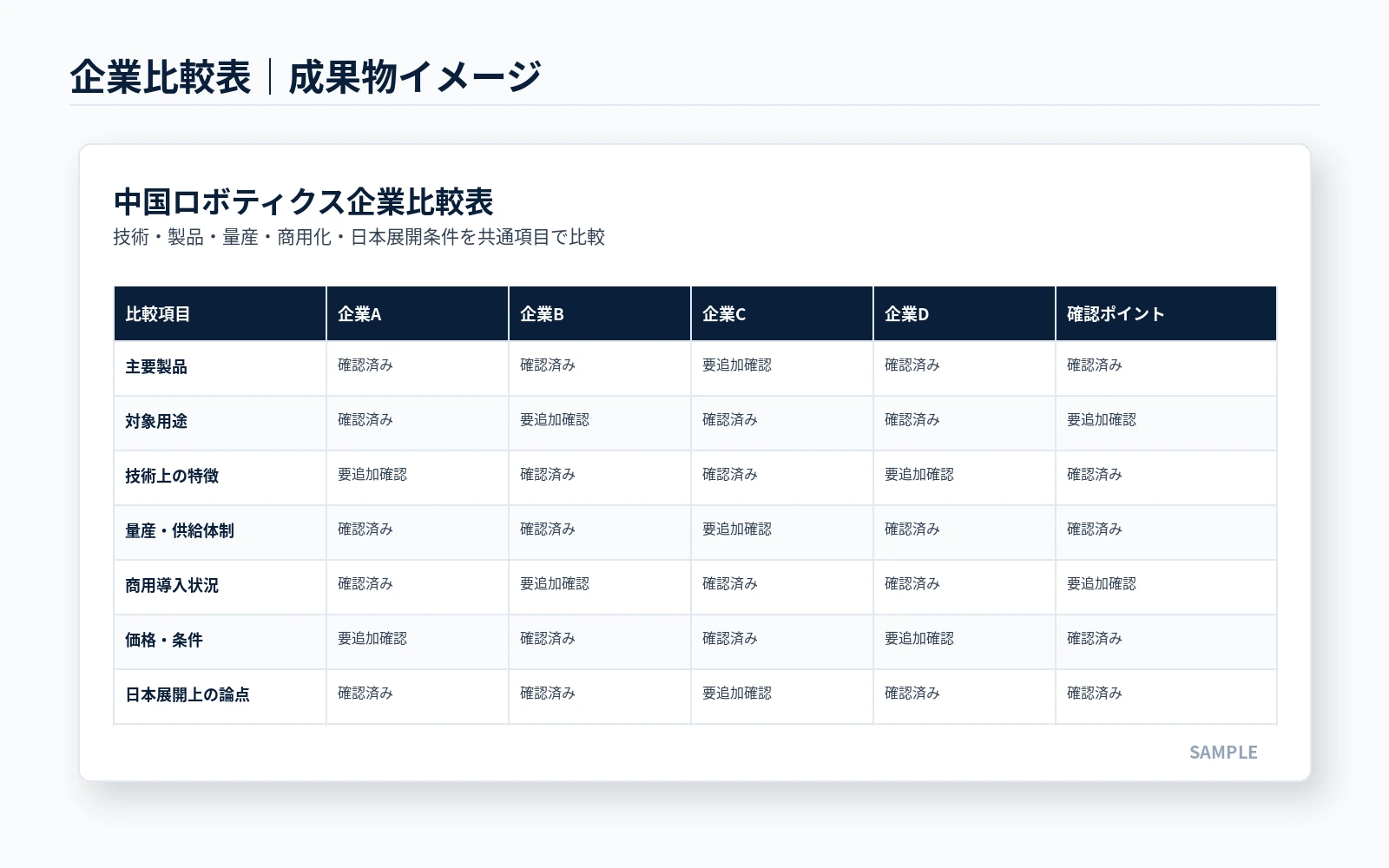Select the 商用導入状況 row label
Viewport: 1389px width, 868px height.
(172, 586)
